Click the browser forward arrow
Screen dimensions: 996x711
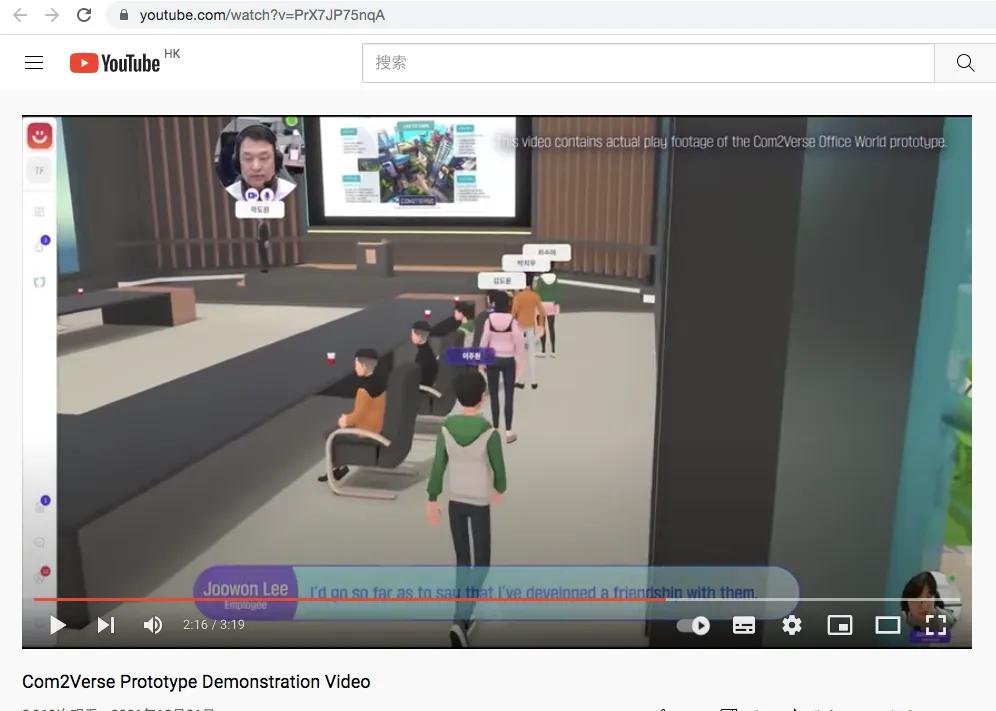pos(52,15)
